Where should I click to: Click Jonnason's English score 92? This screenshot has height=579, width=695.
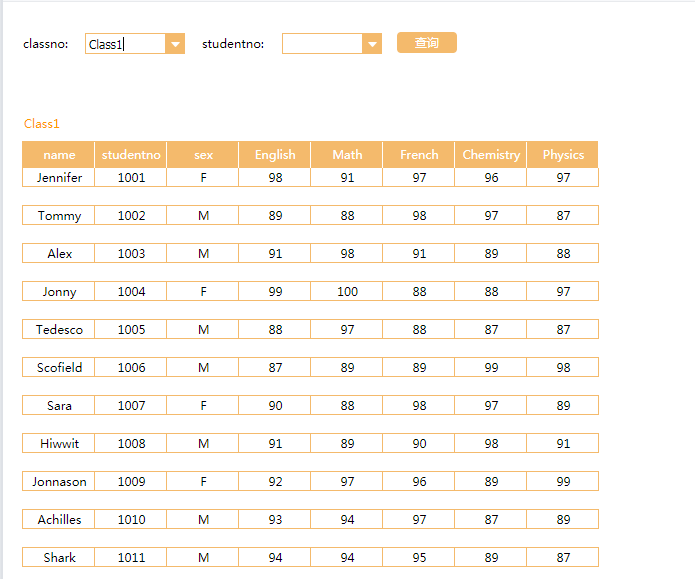(275, 481)
